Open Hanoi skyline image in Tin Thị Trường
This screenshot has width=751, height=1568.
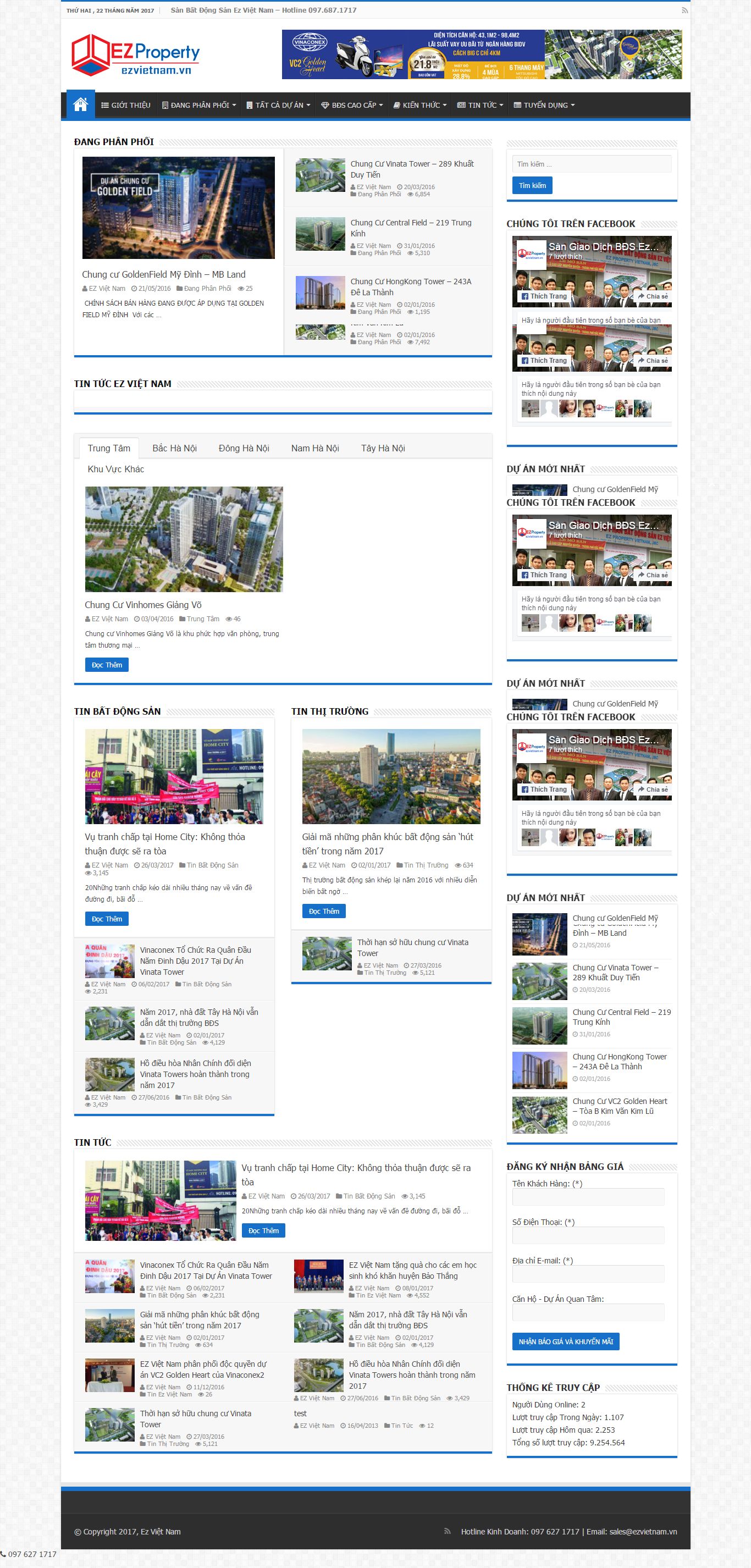tap(391, 776)
